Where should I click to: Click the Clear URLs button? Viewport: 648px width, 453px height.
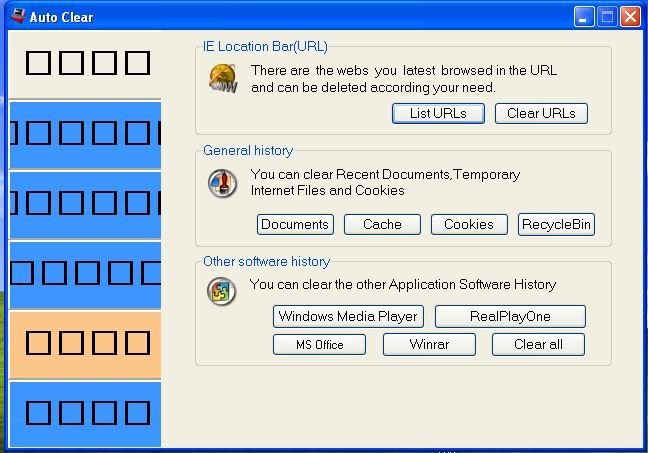coord(541,113)
